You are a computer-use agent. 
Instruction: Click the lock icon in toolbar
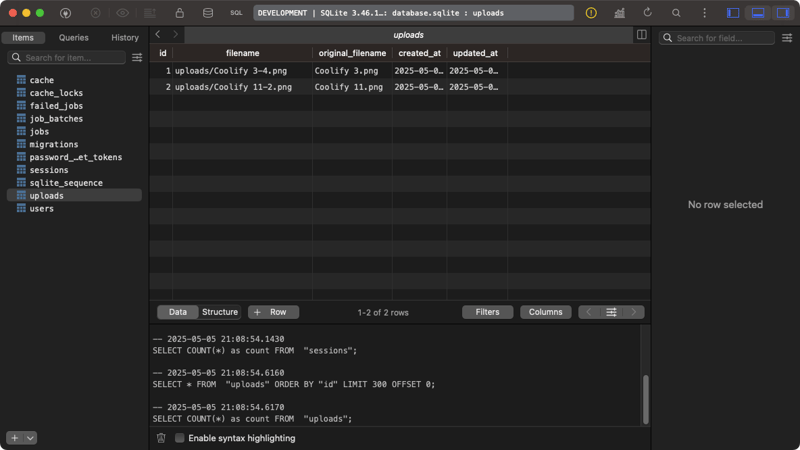pyautogui.click(x=179, y=13)
